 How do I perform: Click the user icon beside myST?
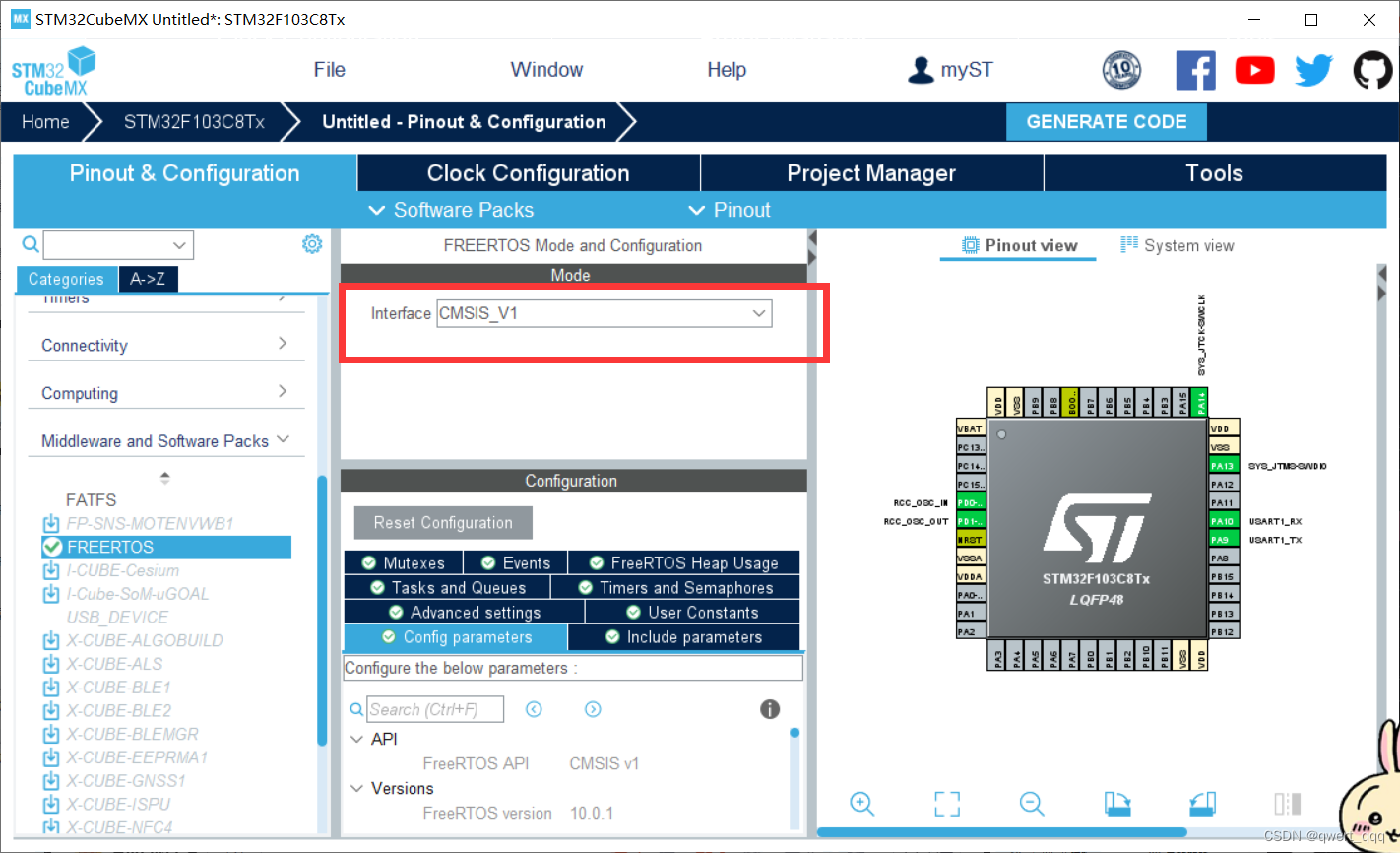pos(921,70)
